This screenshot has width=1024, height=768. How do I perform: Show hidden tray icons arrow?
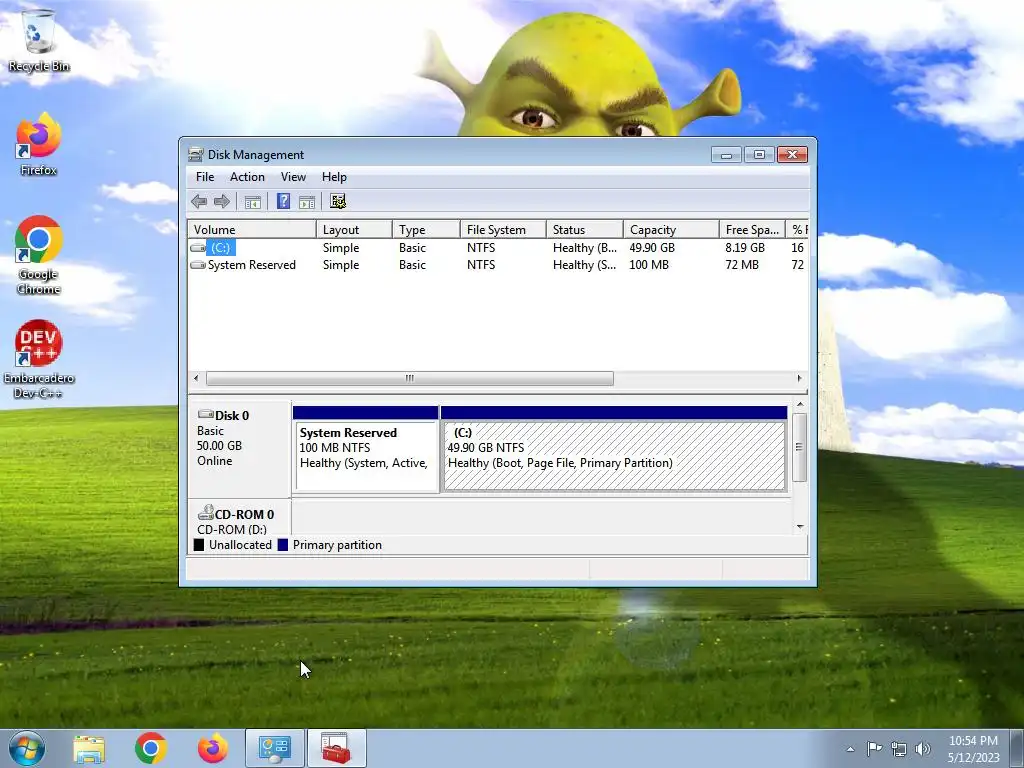850,749
